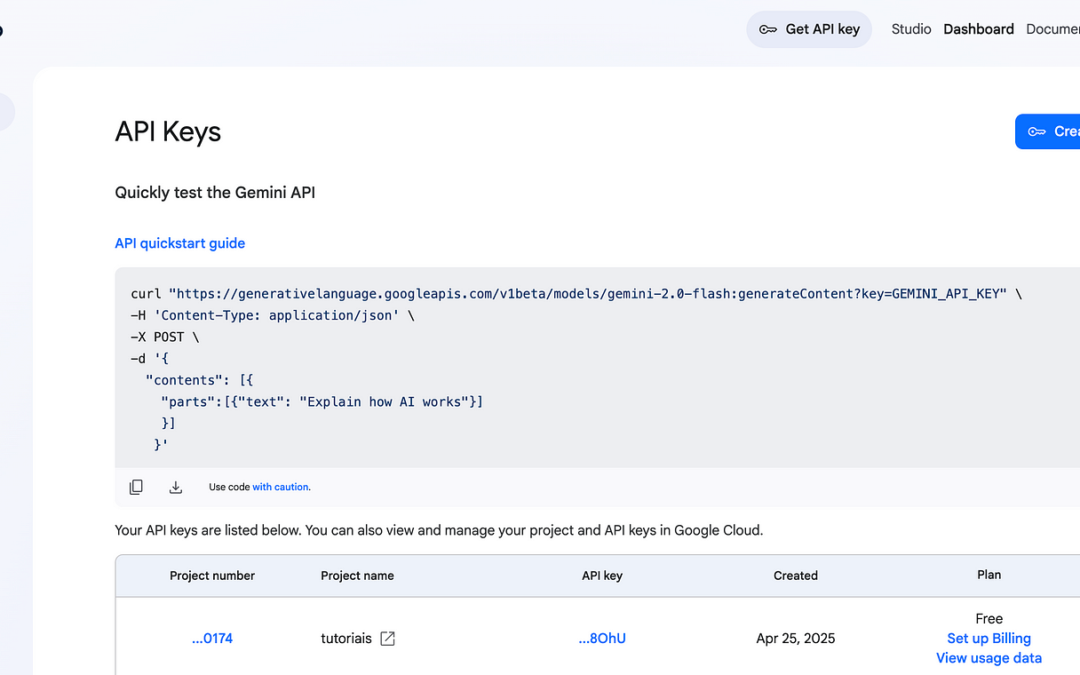The width and height of the screenshot is (1080, 675).
Task: Click the API Keys heading
Action: (168, 132)
